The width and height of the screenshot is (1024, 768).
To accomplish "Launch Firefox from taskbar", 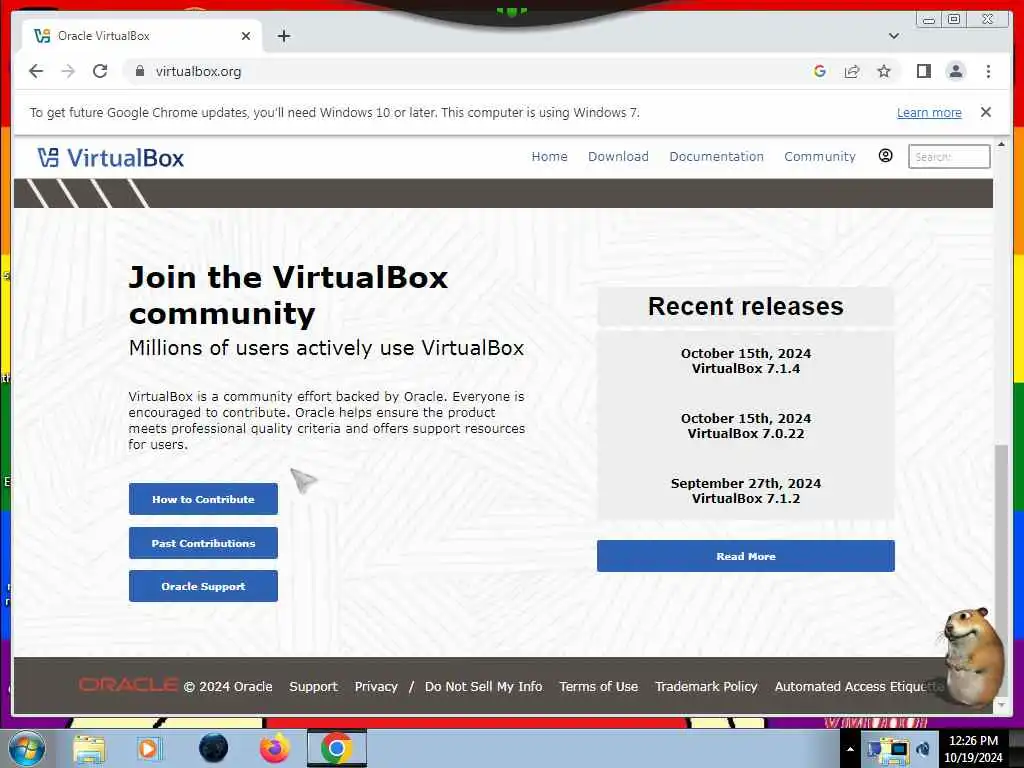I will click(274, 748).
